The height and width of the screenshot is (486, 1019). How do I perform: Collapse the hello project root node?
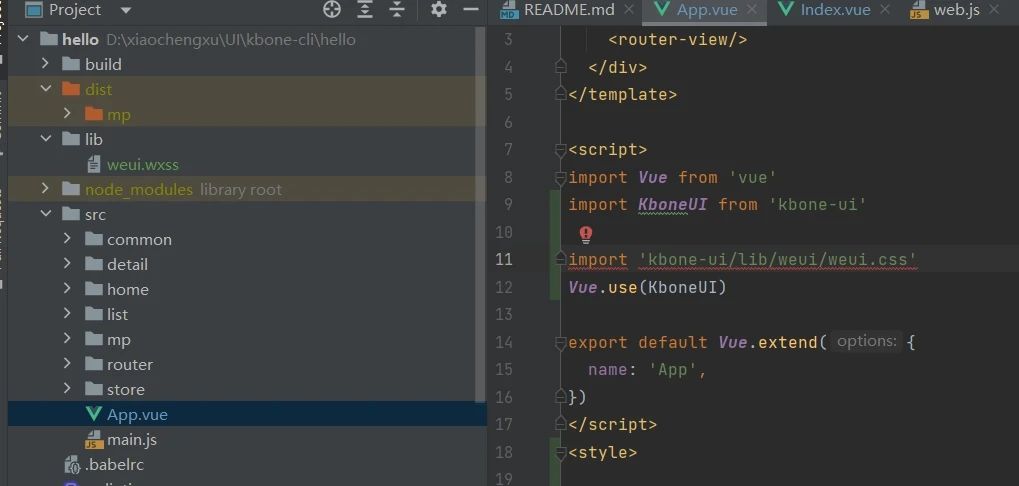[23, 39]
